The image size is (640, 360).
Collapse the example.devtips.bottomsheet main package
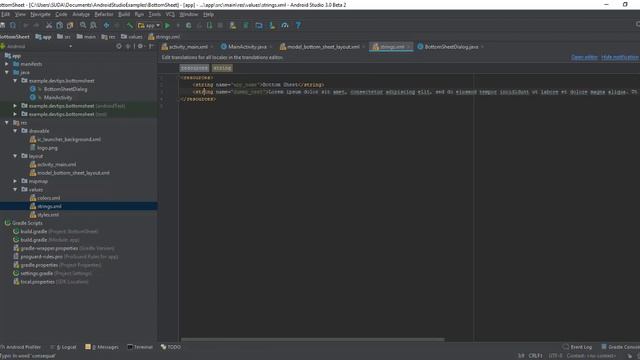pyautogui.click(x=15, y=81)
